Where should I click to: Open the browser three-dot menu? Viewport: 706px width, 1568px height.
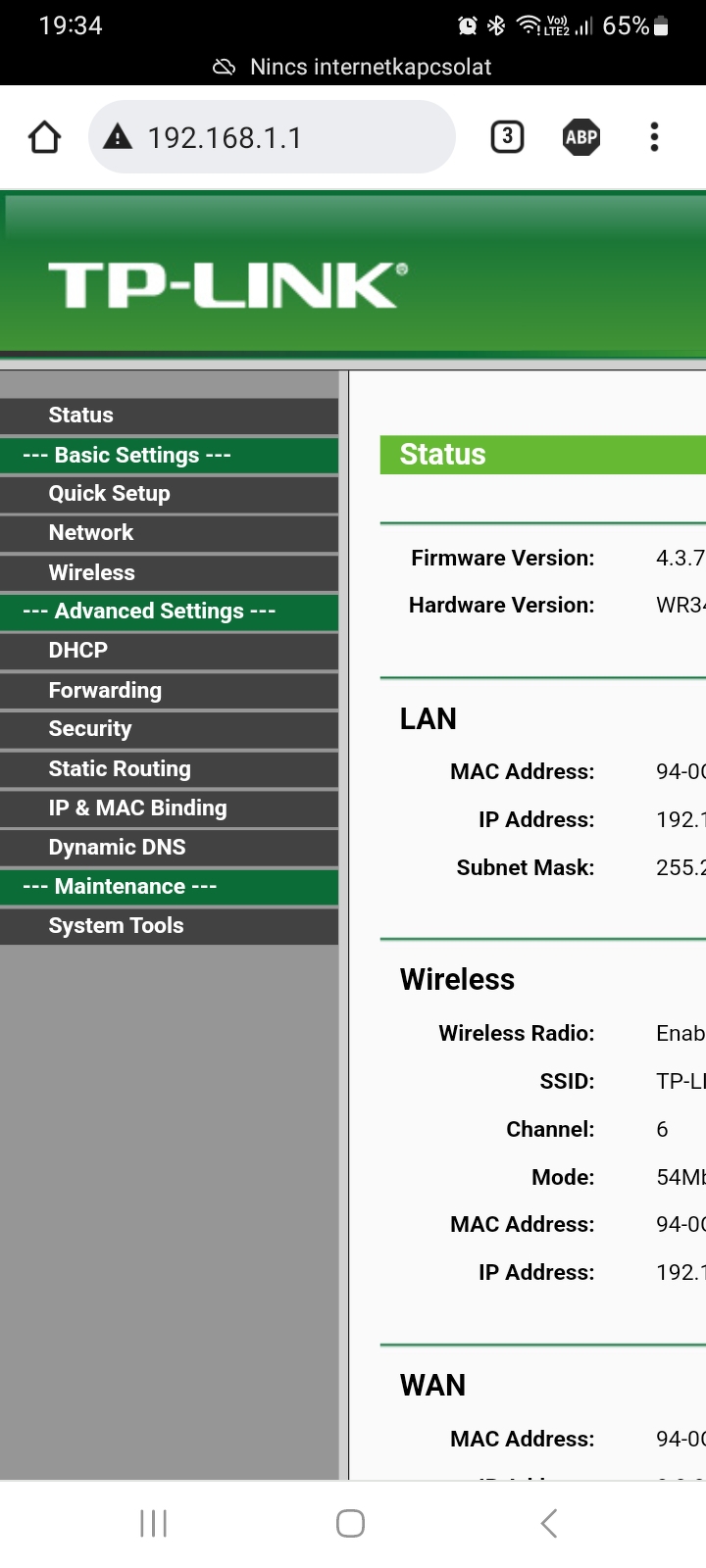654,137
